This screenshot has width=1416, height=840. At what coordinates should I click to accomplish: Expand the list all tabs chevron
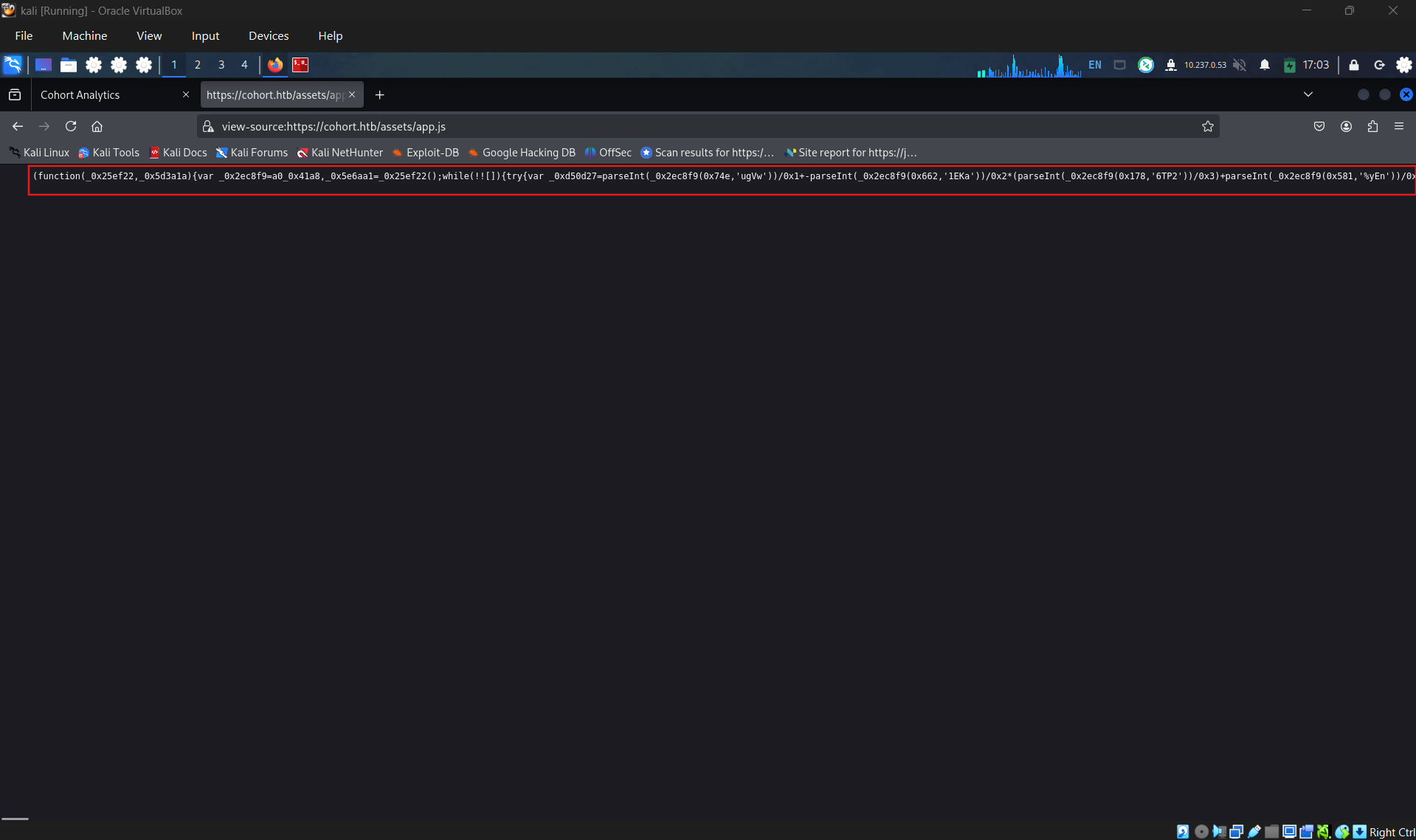[x=1308, y=94]
